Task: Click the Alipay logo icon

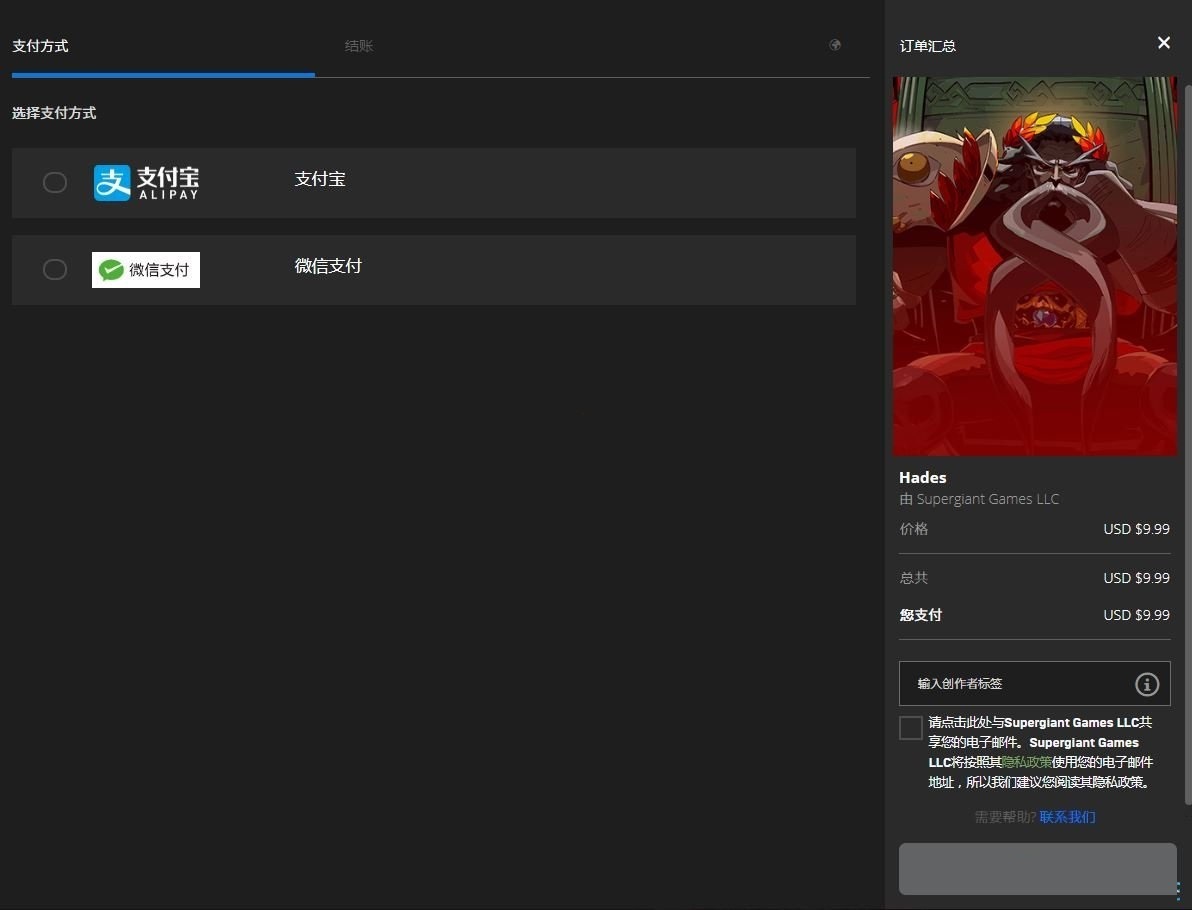Action: 146,183
